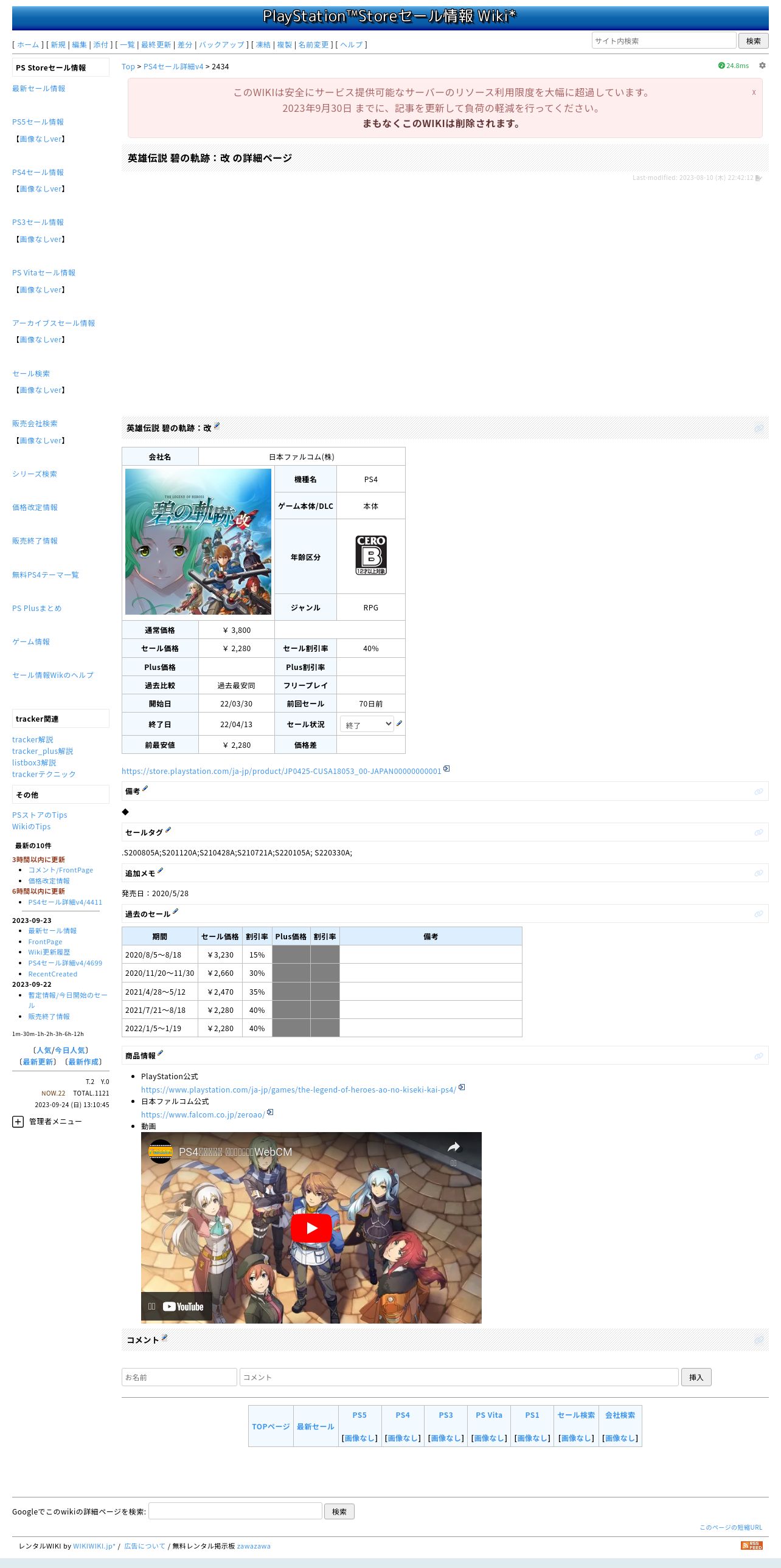Open 会社検索 in footer navigation table
Image resolution: width=781 pixels, height=1568 pixels.
[x=620, y=1415]
